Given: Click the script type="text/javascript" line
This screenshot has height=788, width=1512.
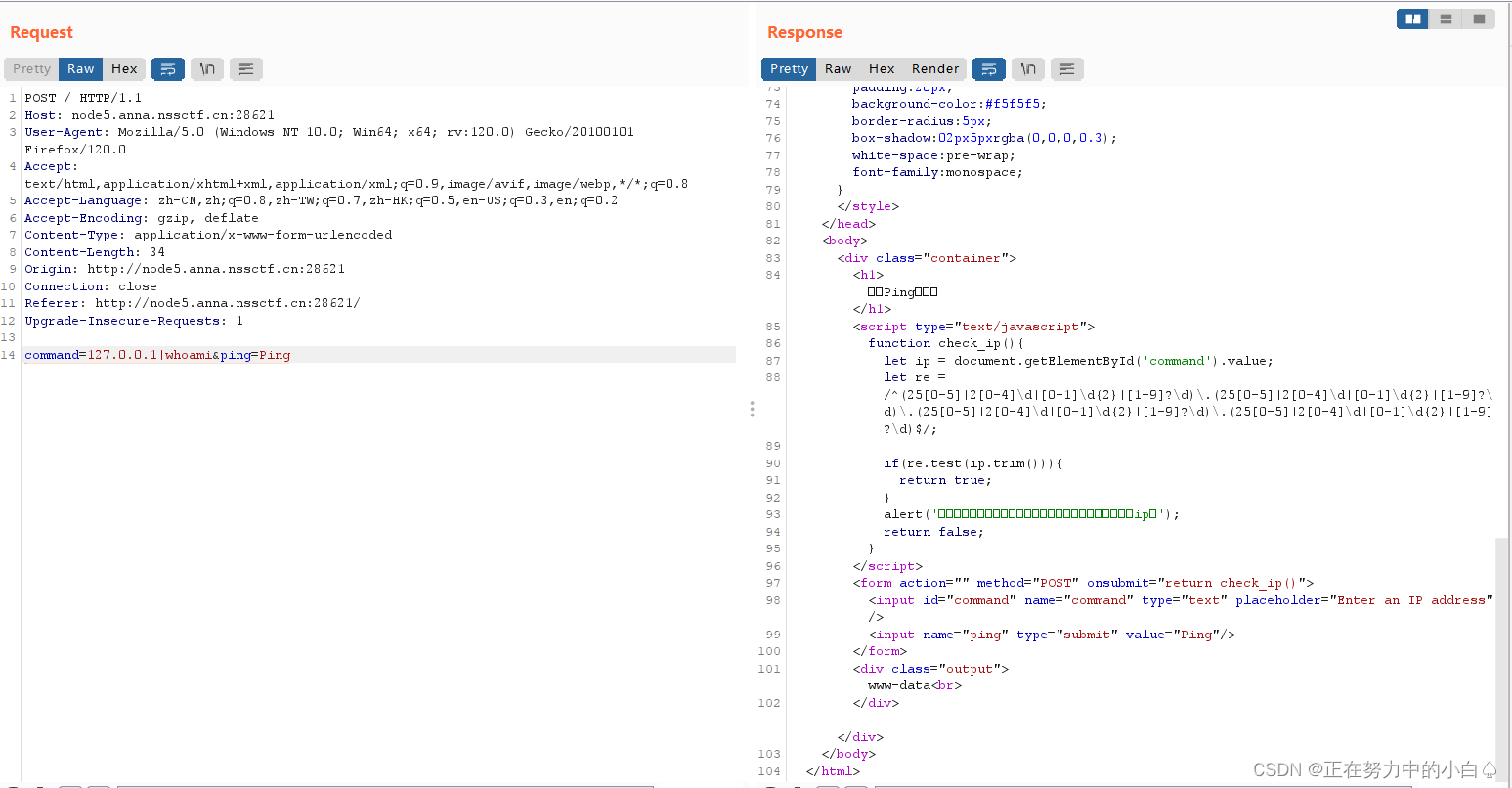Looking at the screenshot, I should pos(973,327).
